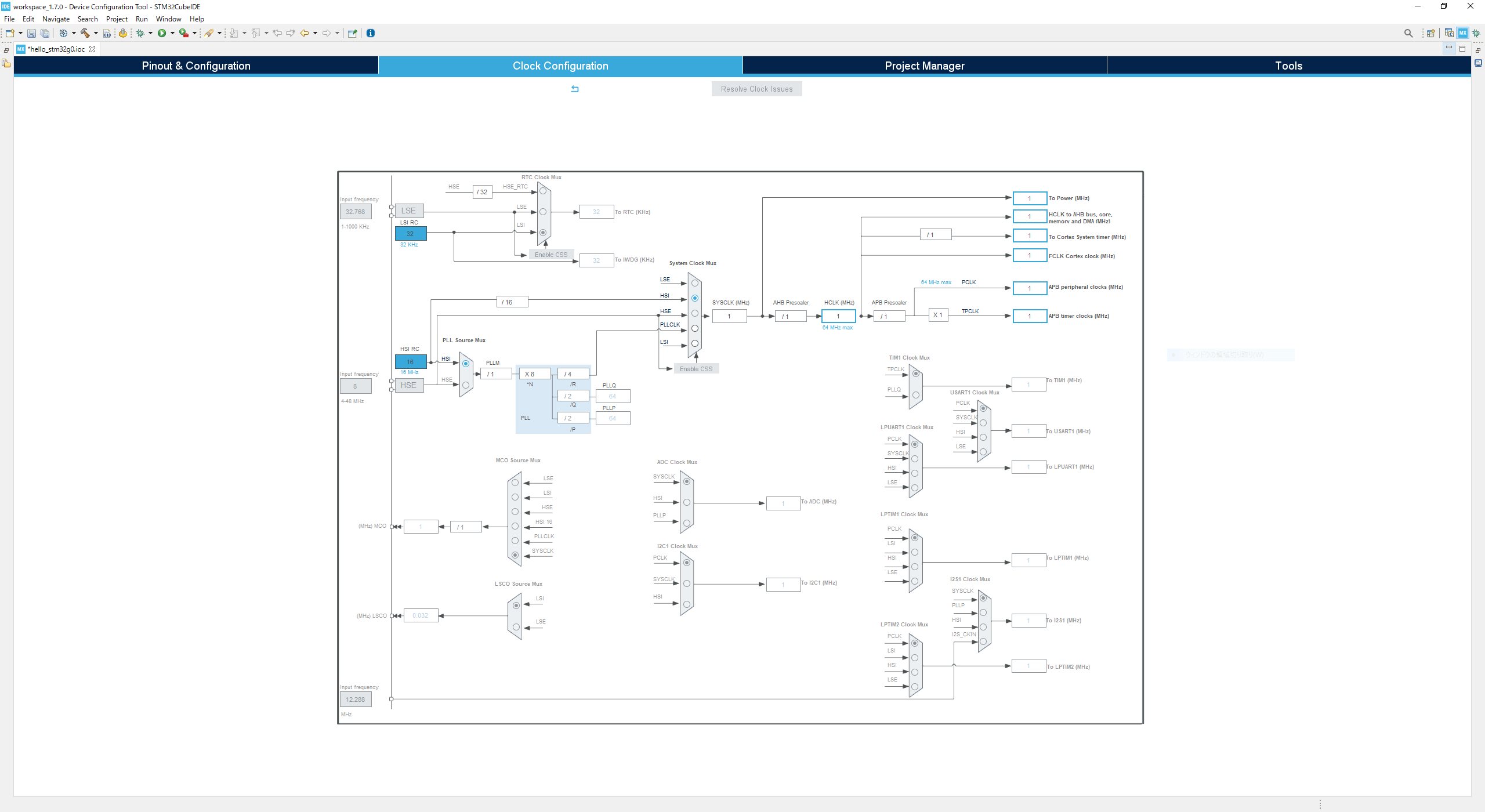
Task: Click the pin editor icon
Action: (352, 33)
